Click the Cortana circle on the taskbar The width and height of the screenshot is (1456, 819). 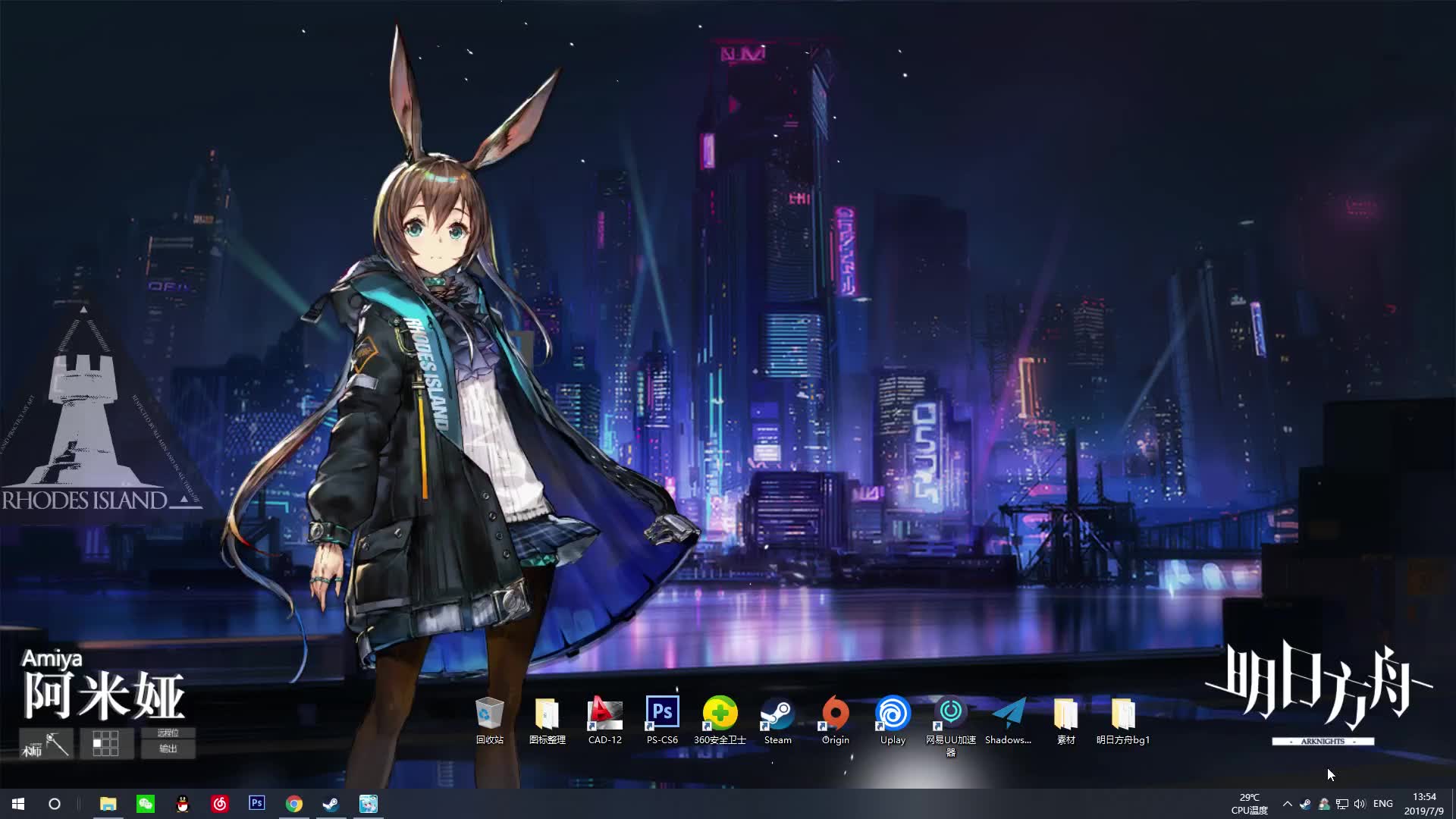coord(55,804)
